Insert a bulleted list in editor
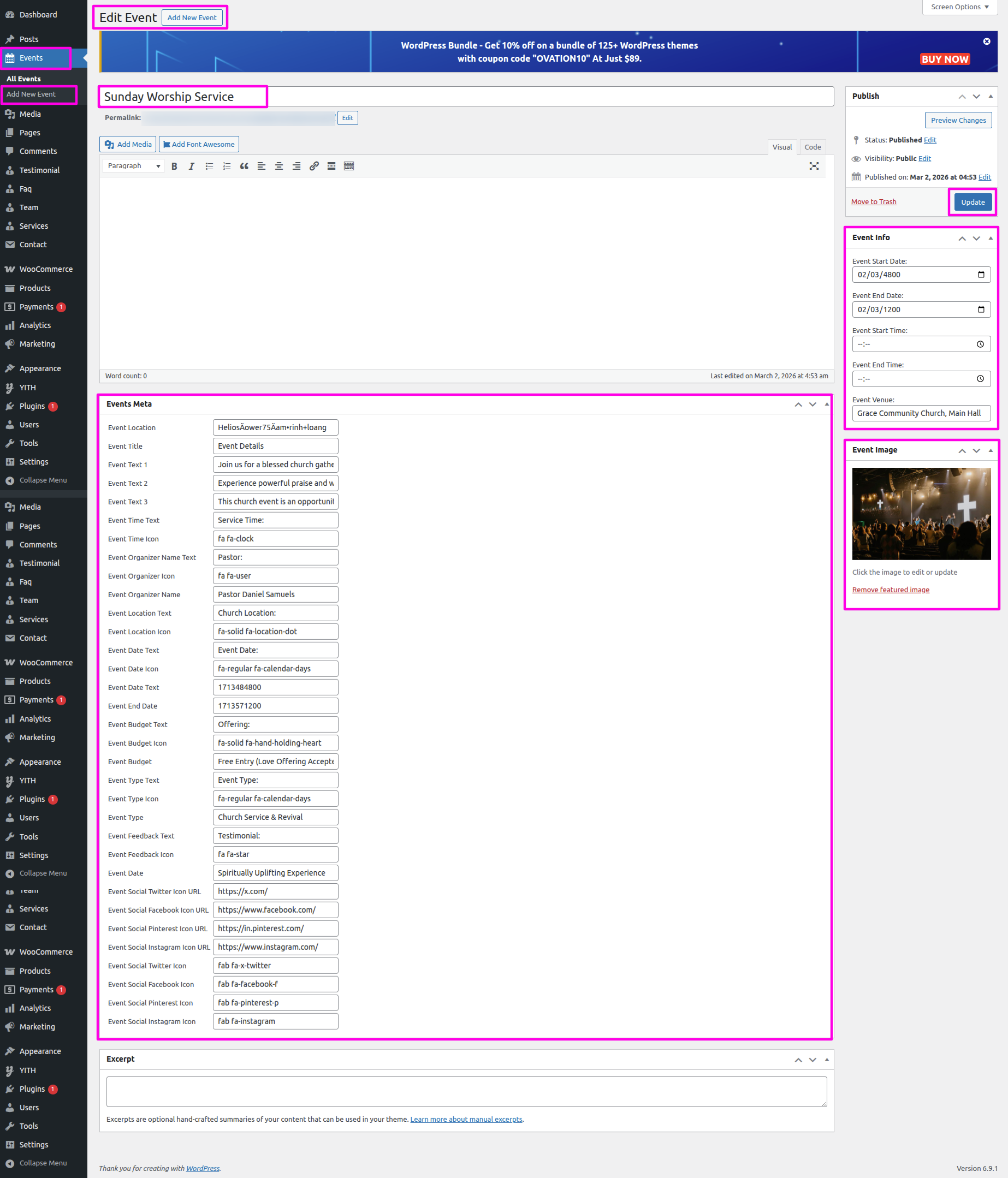This screenshot has height=1178, width=1008. click(209, 166)
